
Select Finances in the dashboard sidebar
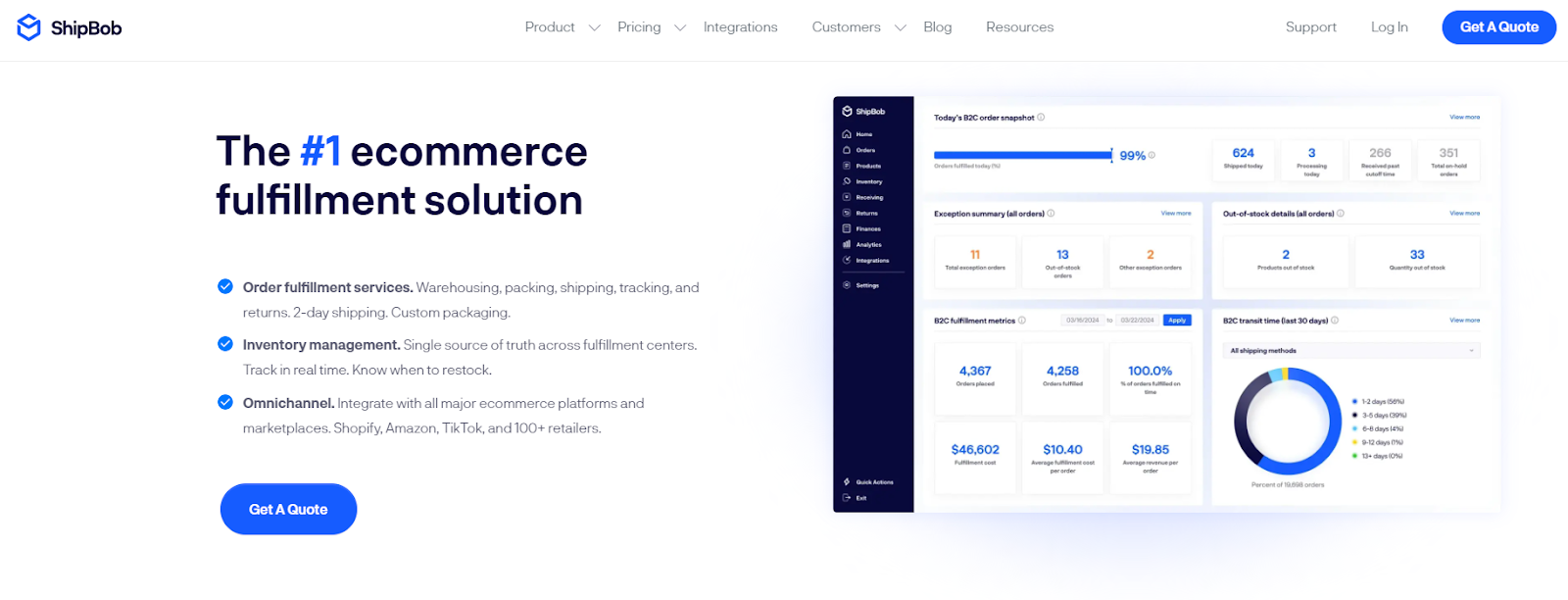(861, 228)
